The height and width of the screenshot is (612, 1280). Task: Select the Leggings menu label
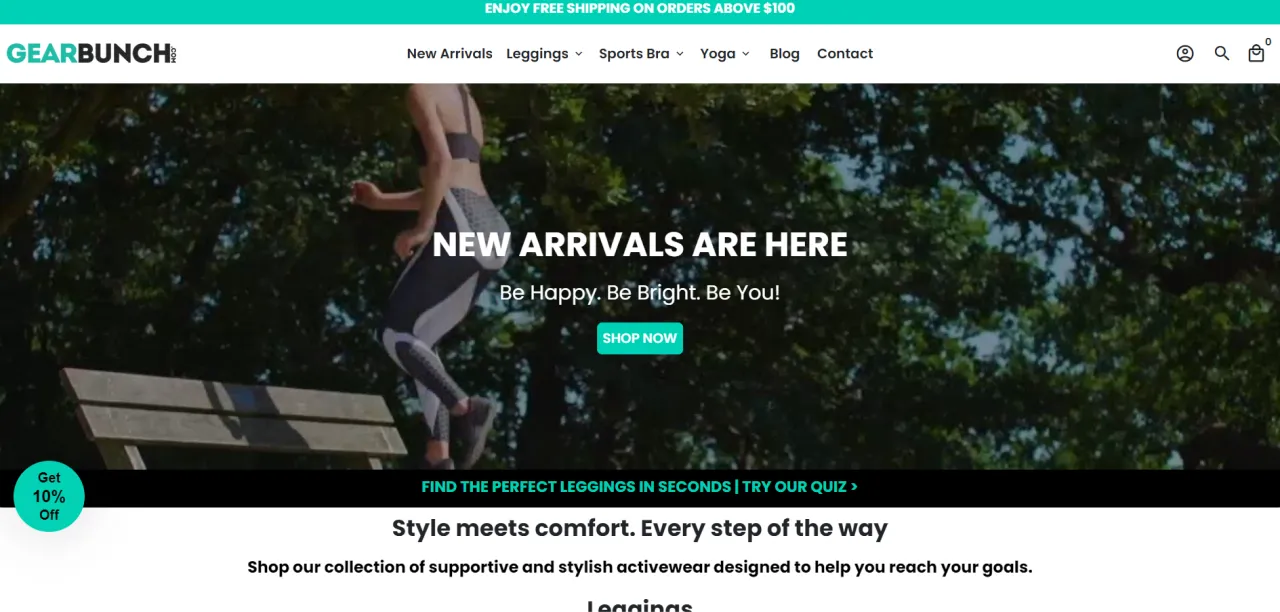pos(537,54)
